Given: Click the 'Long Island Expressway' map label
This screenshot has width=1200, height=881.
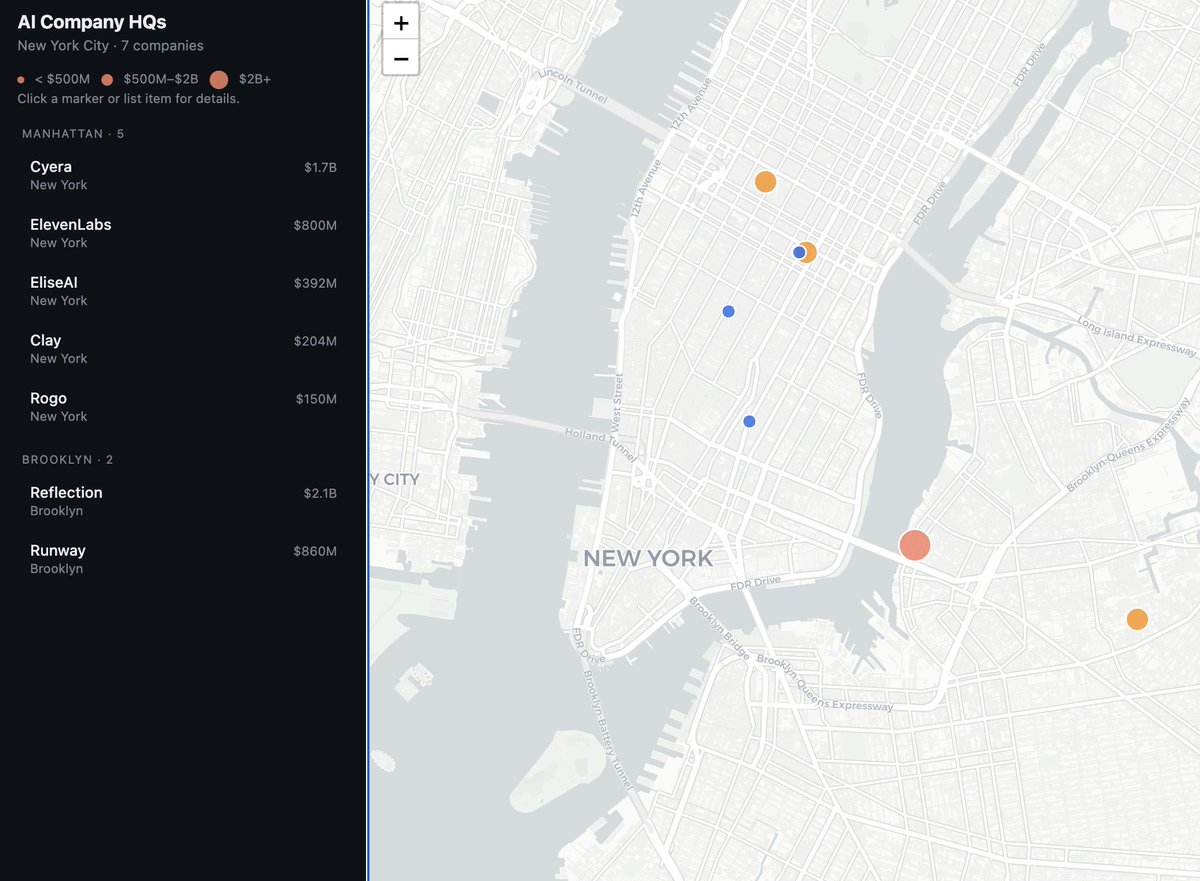Looking at the screenshot, I should coord(1136,337).
